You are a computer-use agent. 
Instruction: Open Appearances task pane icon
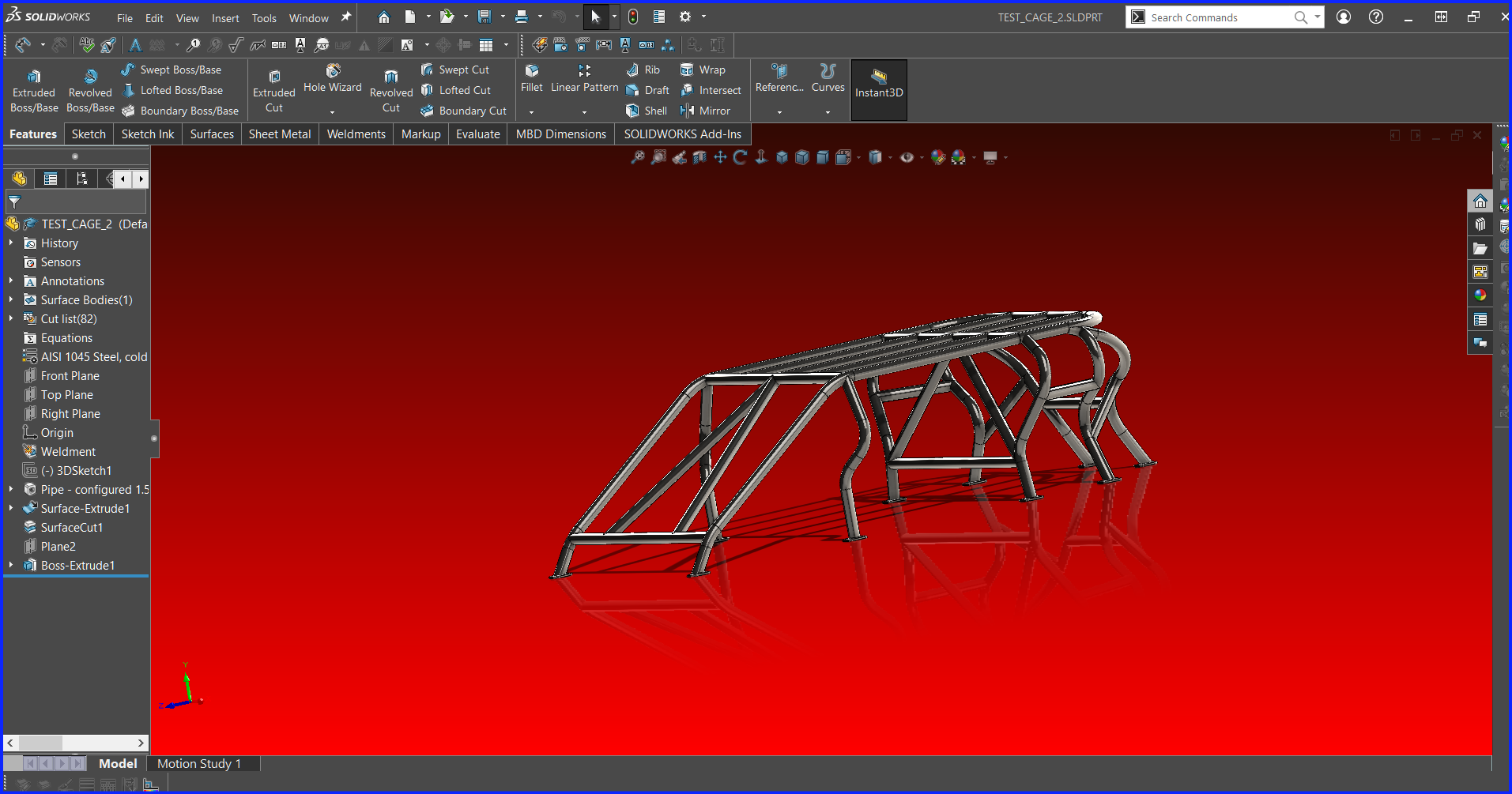click(1480, 295)
